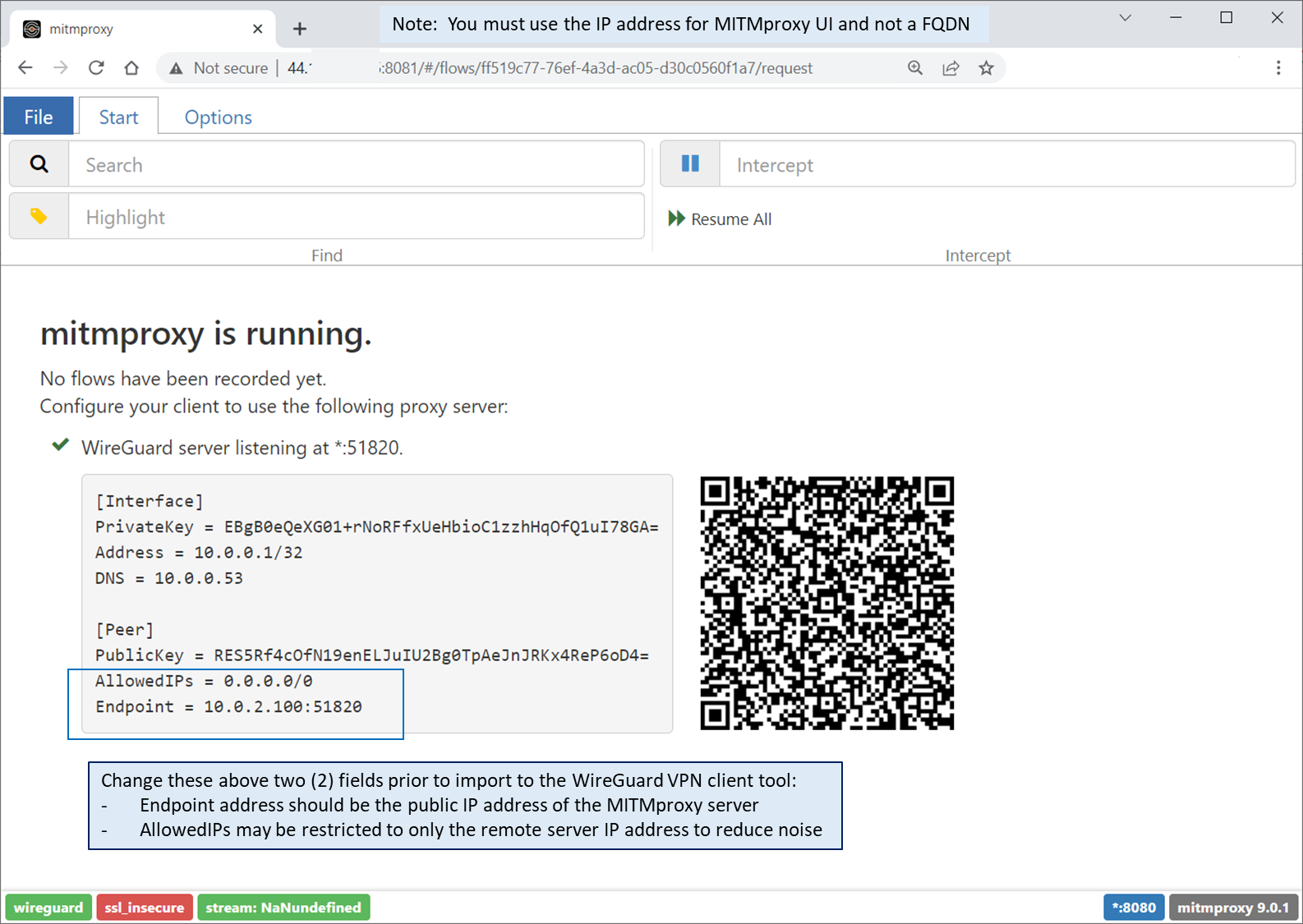Click into the Search input field
Image resolution: width=1303 pixels, height=924 pixels.
(356, 164)
